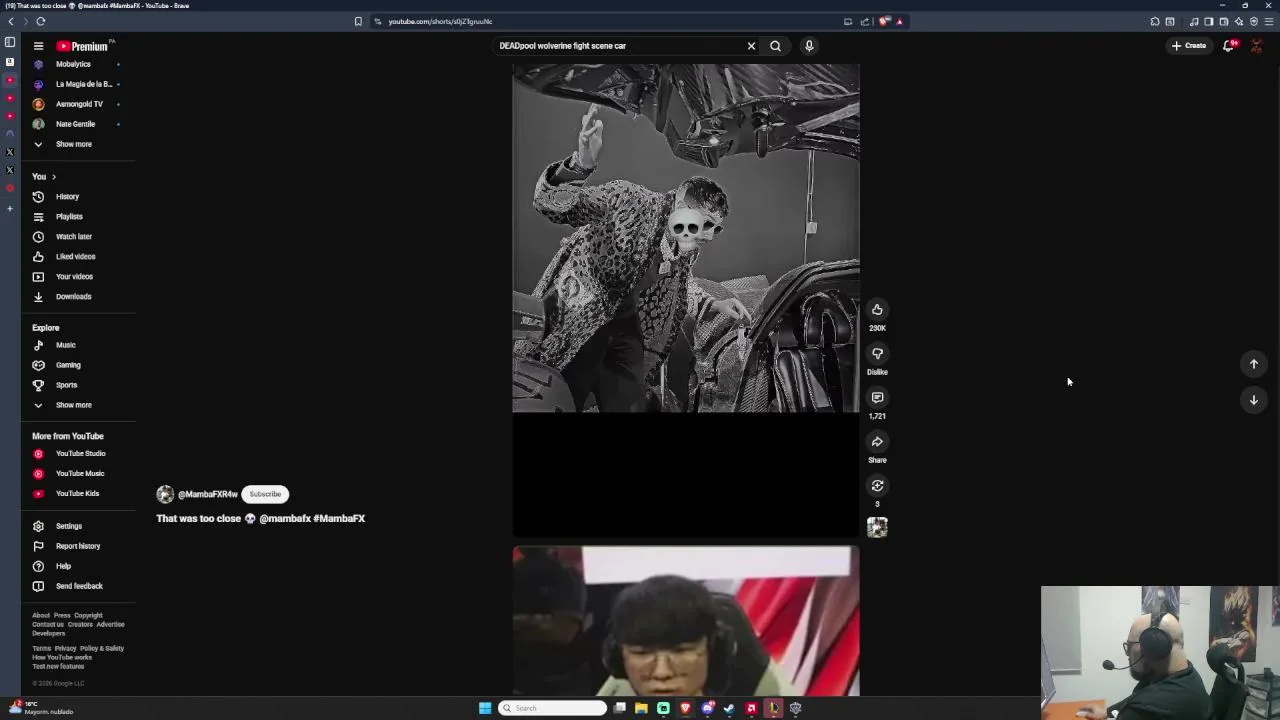1280x720 pixels.
Task: Open File Explorer from taskbar
Action: 641,708
